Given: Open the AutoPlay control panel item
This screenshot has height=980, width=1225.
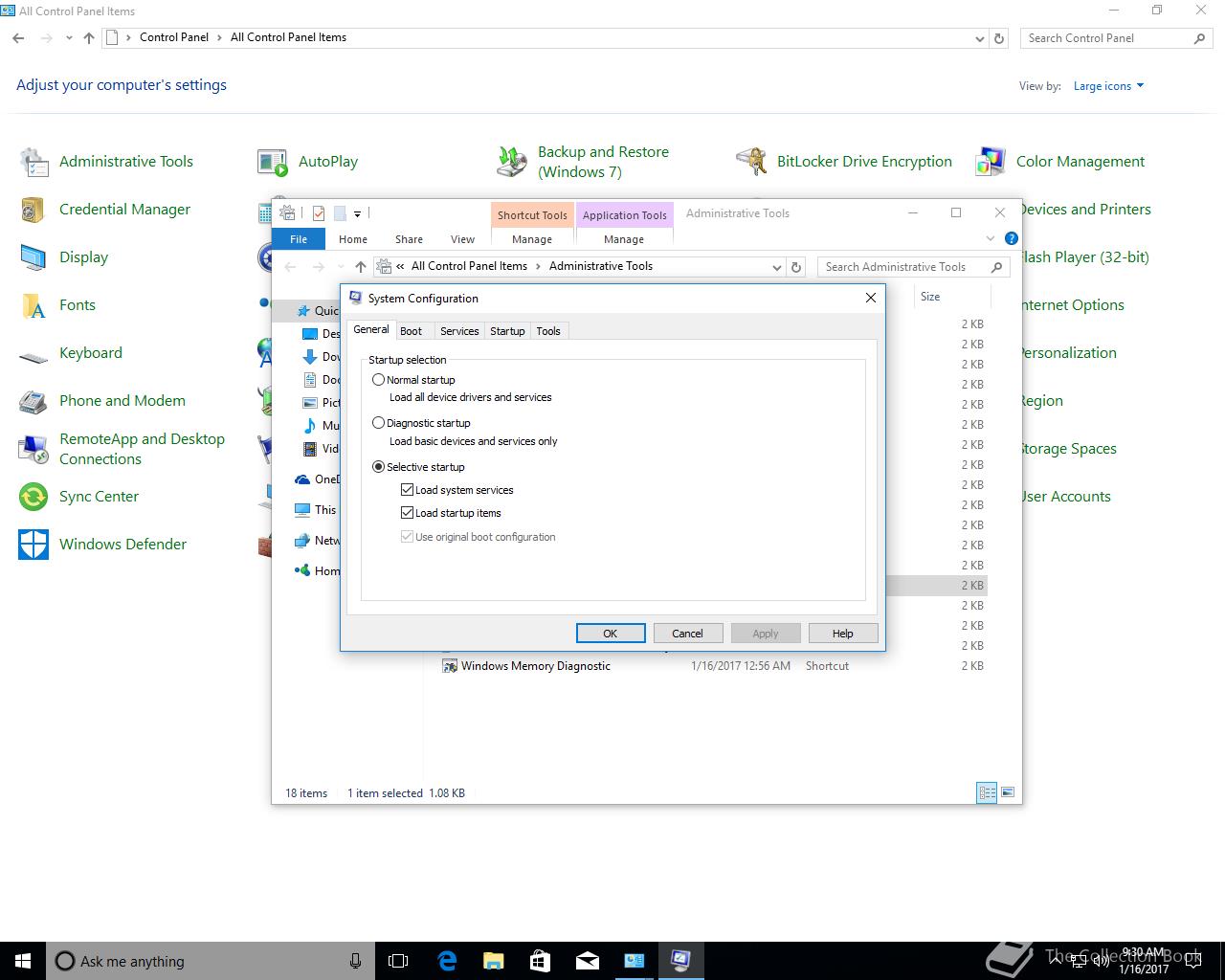Looking at the screenshot, I should coord(308,162).
